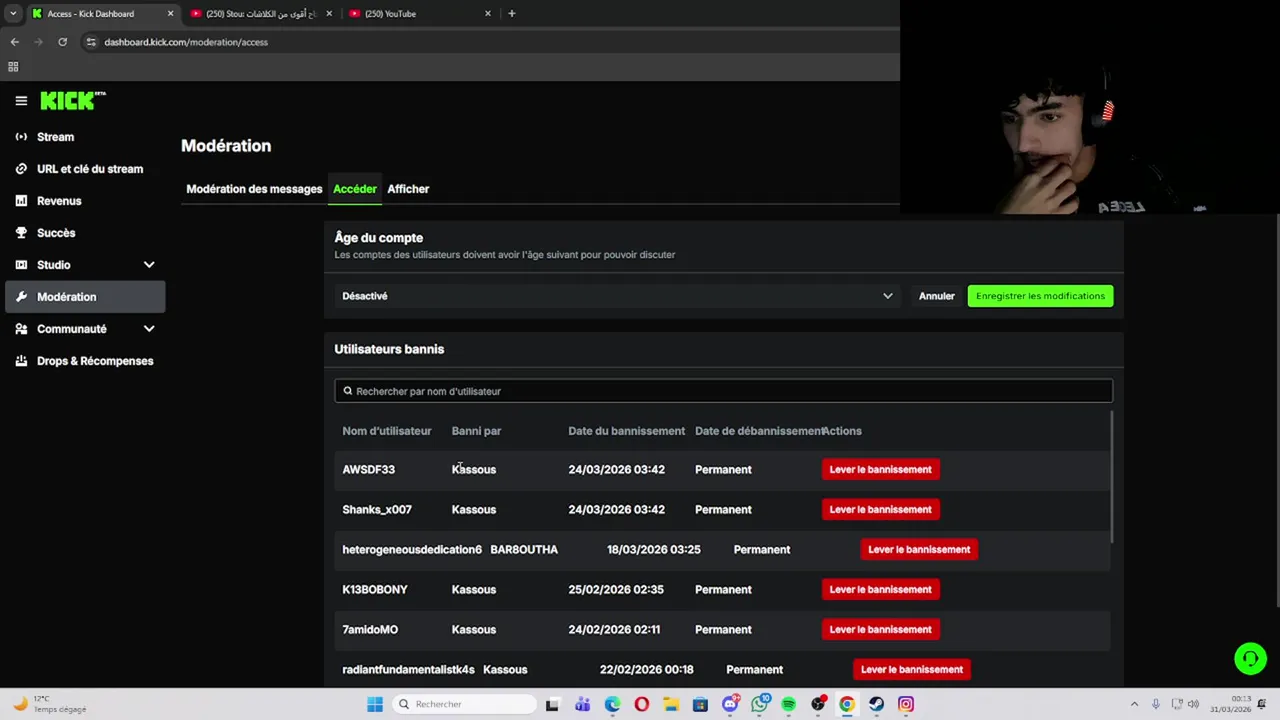The image size is (1280, 720).
Task: Open Microsoft Edge from the taskbar
Action: [x=612, y=704]
